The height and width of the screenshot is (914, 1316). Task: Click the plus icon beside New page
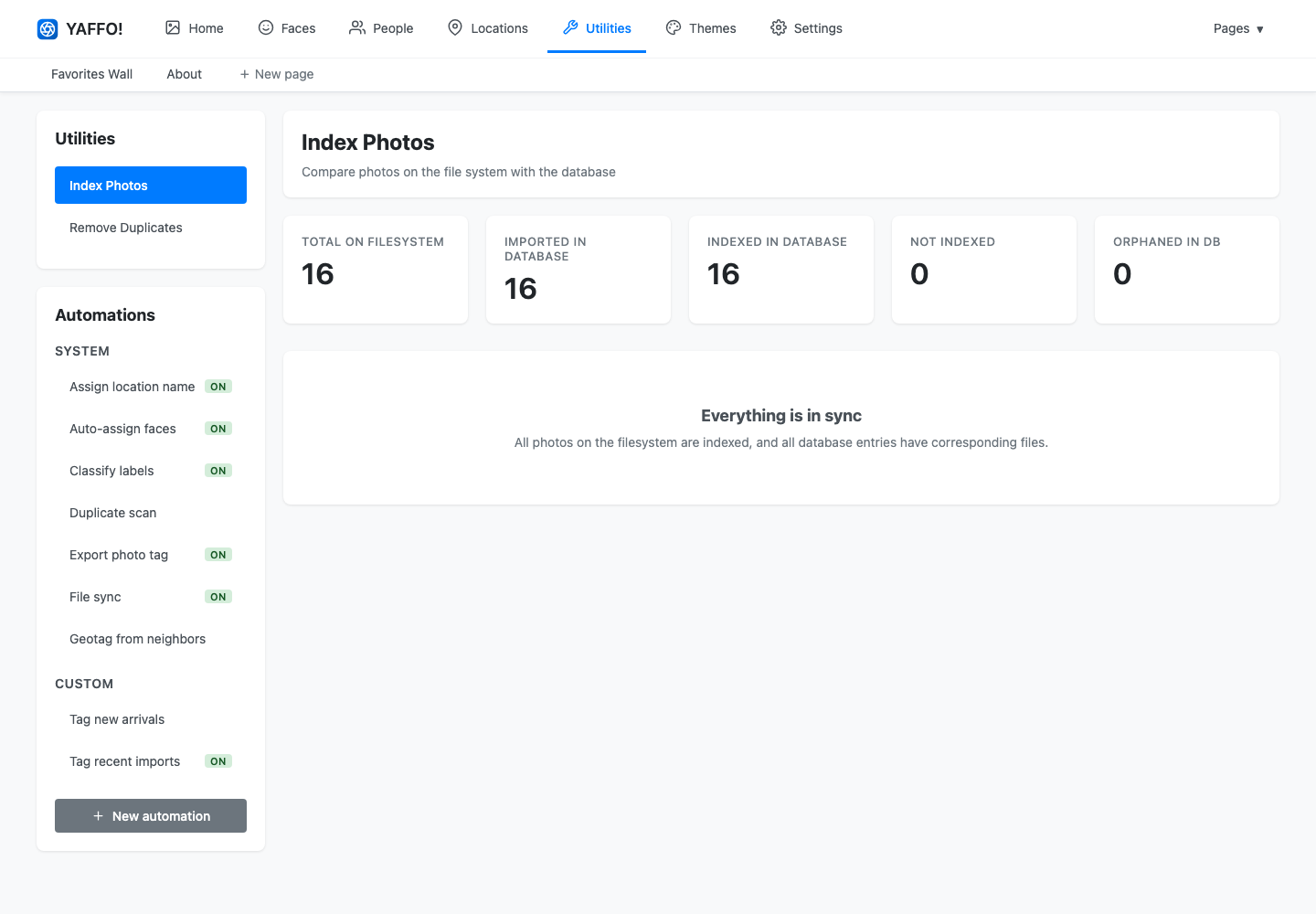[244, 74]
